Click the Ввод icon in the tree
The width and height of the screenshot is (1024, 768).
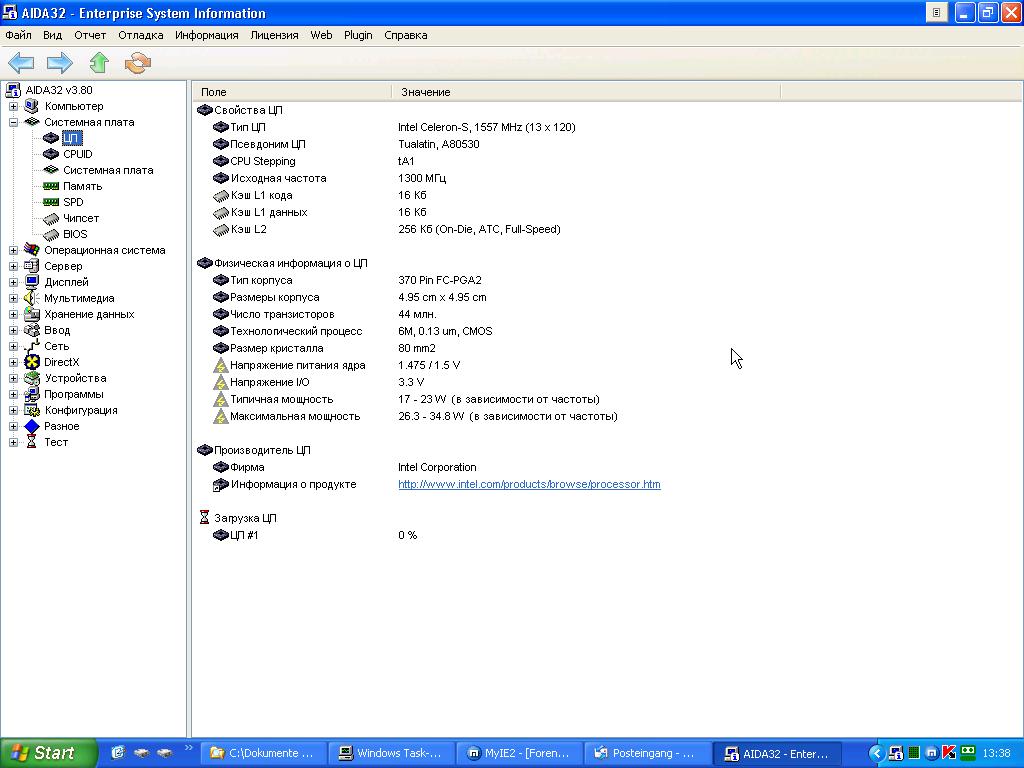[31, 330]
